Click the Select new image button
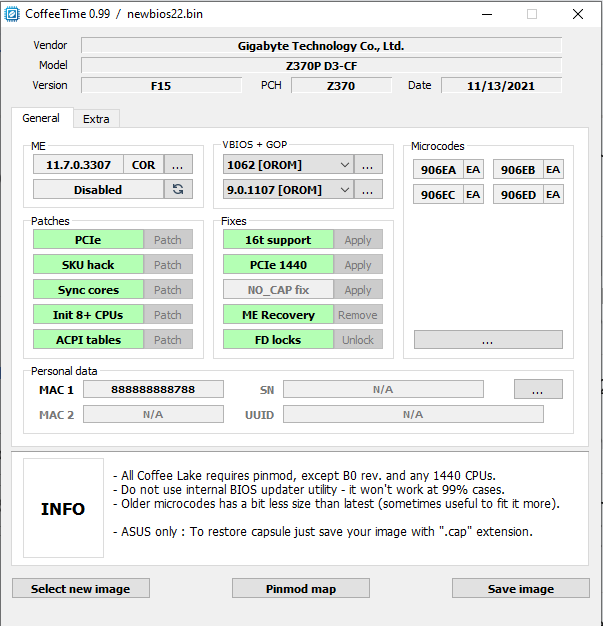The width and height of the screenshot is (603, 626). point(80,589)
